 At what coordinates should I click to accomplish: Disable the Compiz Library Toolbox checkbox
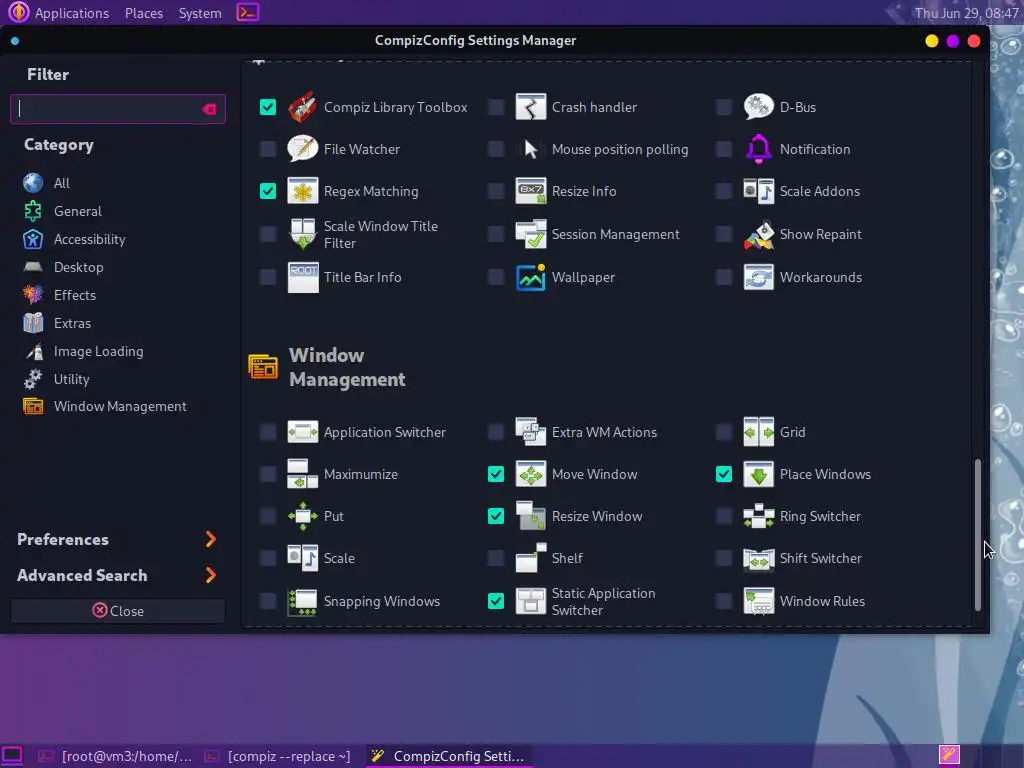[x=268, y=107]
